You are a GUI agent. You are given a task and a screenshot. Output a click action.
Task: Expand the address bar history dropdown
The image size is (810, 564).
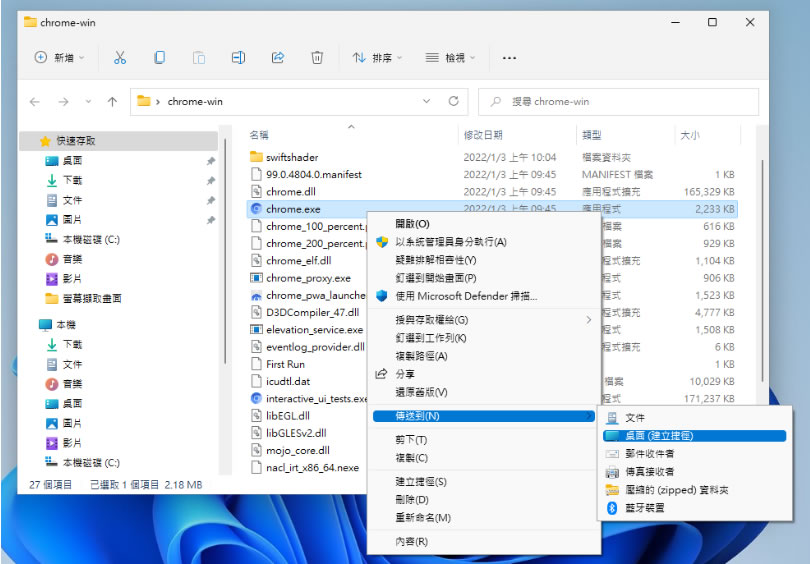427,101
